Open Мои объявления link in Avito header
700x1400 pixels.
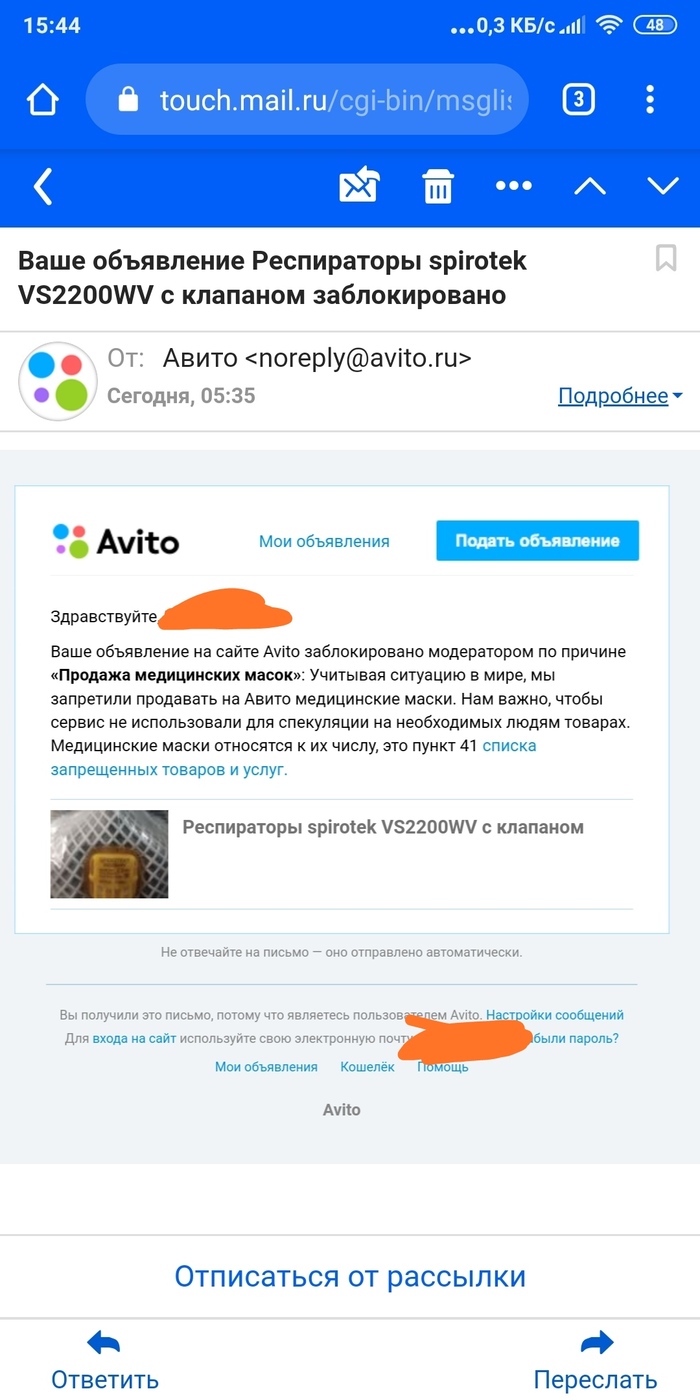(324, 541)
